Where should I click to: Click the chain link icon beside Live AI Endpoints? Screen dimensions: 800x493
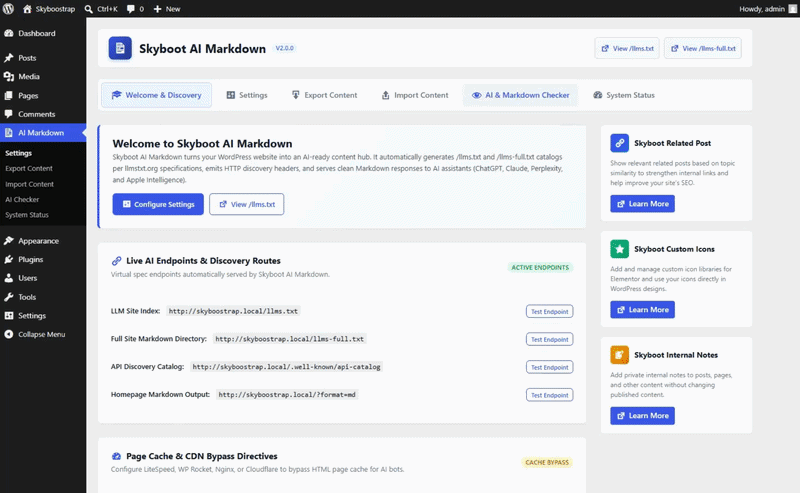tap(116, 261)
